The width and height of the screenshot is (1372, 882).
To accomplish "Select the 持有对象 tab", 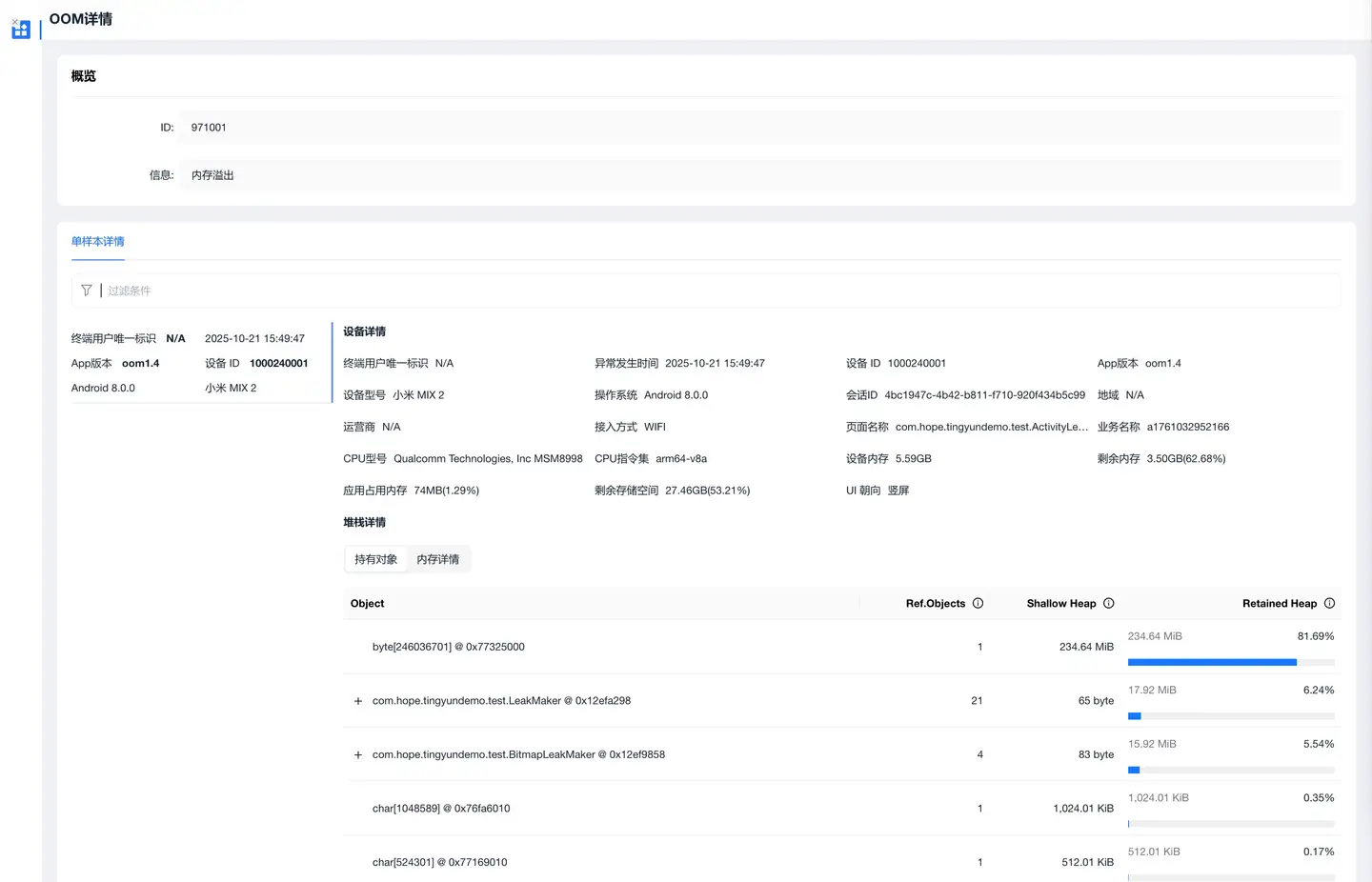I will coord(375,559).
